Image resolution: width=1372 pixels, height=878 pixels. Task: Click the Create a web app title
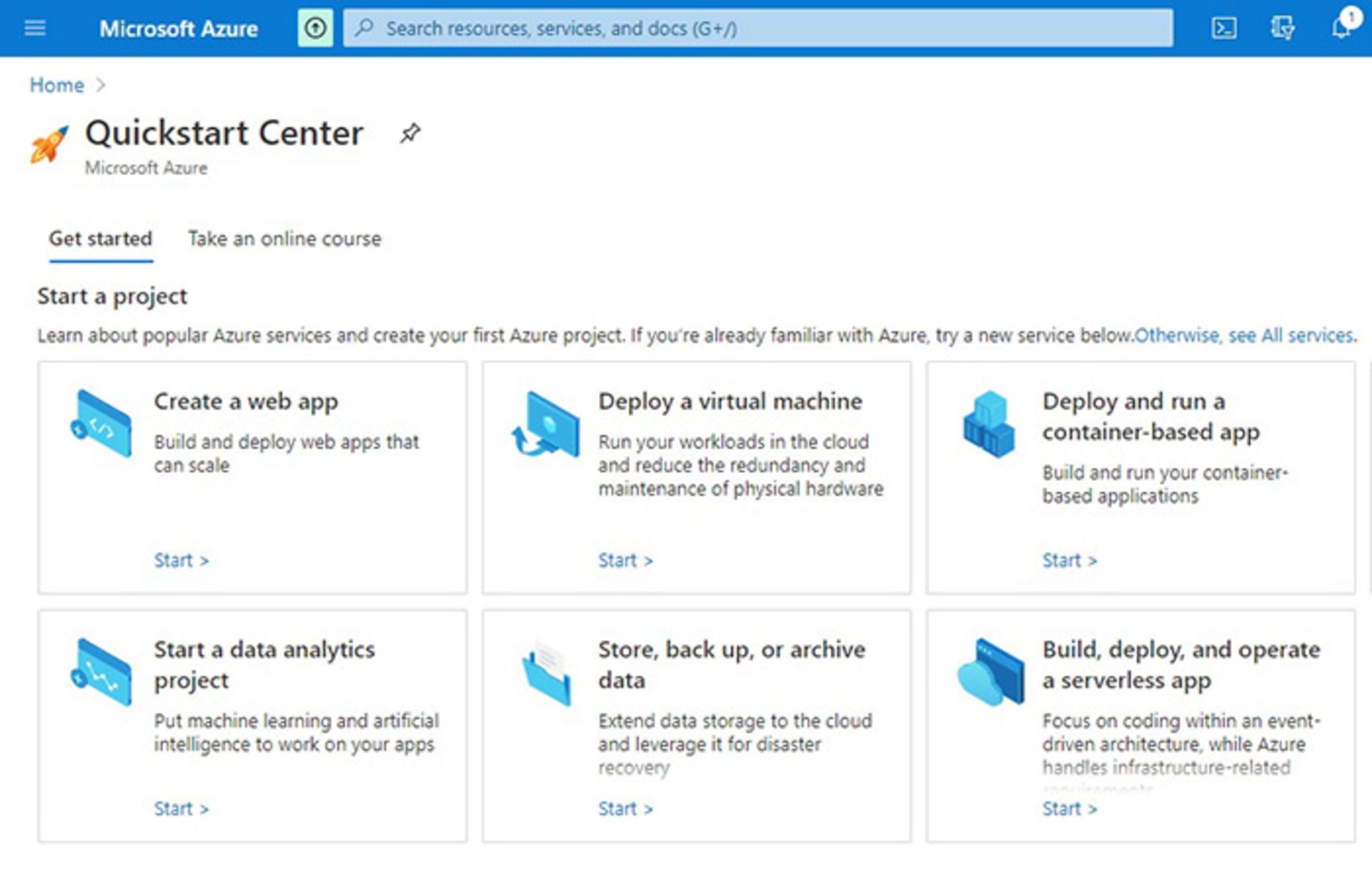coord(246,401)
